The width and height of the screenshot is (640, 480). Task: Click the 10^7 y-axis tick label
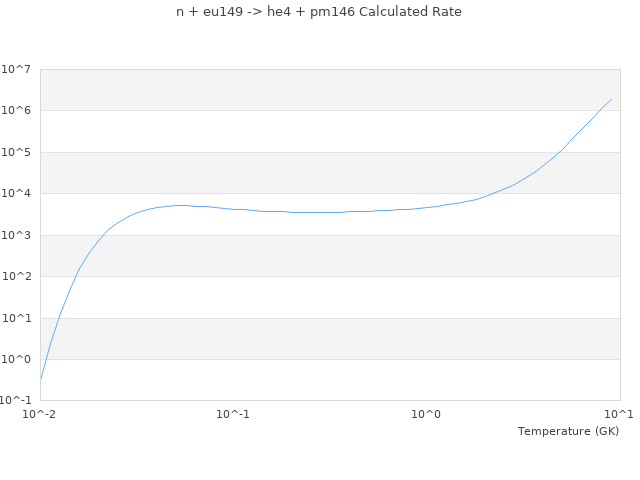[16, 69]
